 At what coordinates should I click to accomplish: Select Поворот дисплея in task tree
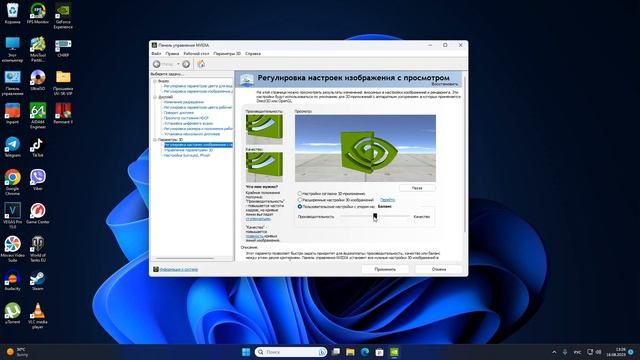[178, 113]
